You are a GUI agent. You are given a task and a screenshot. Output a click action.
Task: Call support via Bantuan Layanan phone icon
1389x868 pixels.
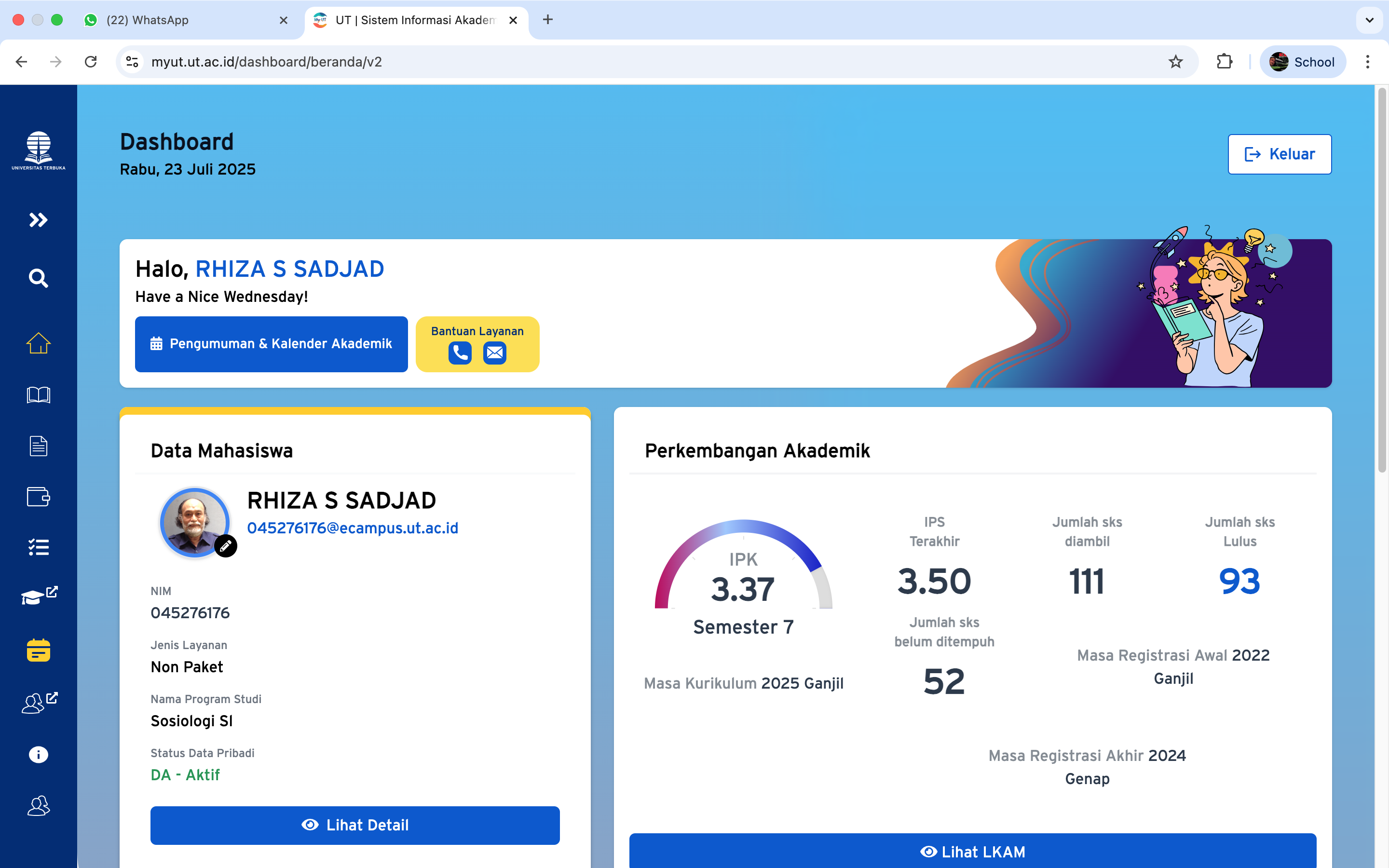[x=460, y=353]
